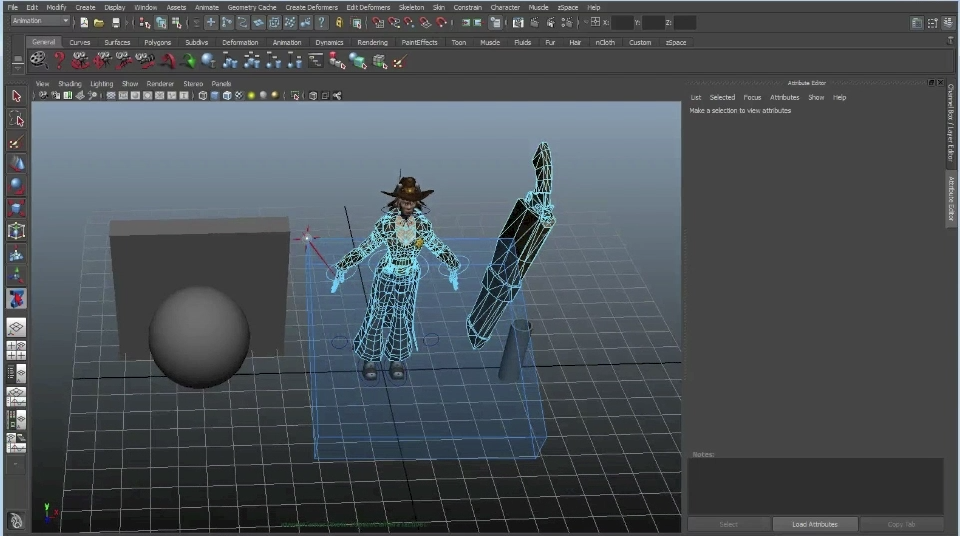
Task: Click the X coordinate input field
Action: coord(621,23)
